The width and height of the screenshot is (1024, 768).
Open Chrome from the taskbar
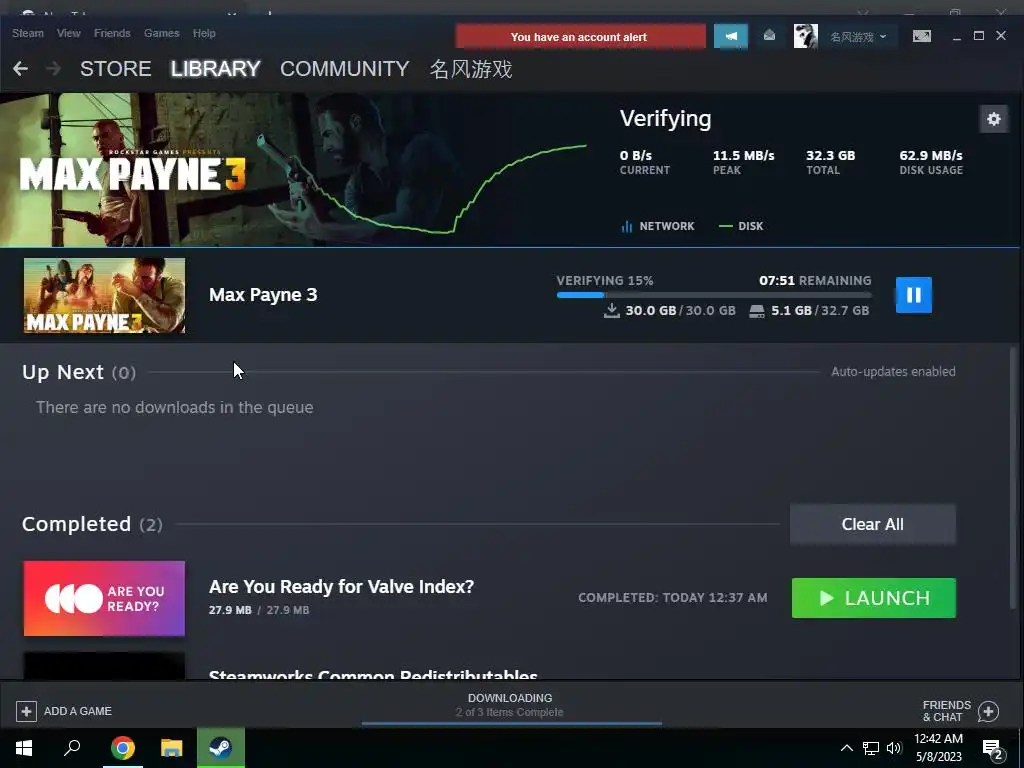(x=122, y=748)
